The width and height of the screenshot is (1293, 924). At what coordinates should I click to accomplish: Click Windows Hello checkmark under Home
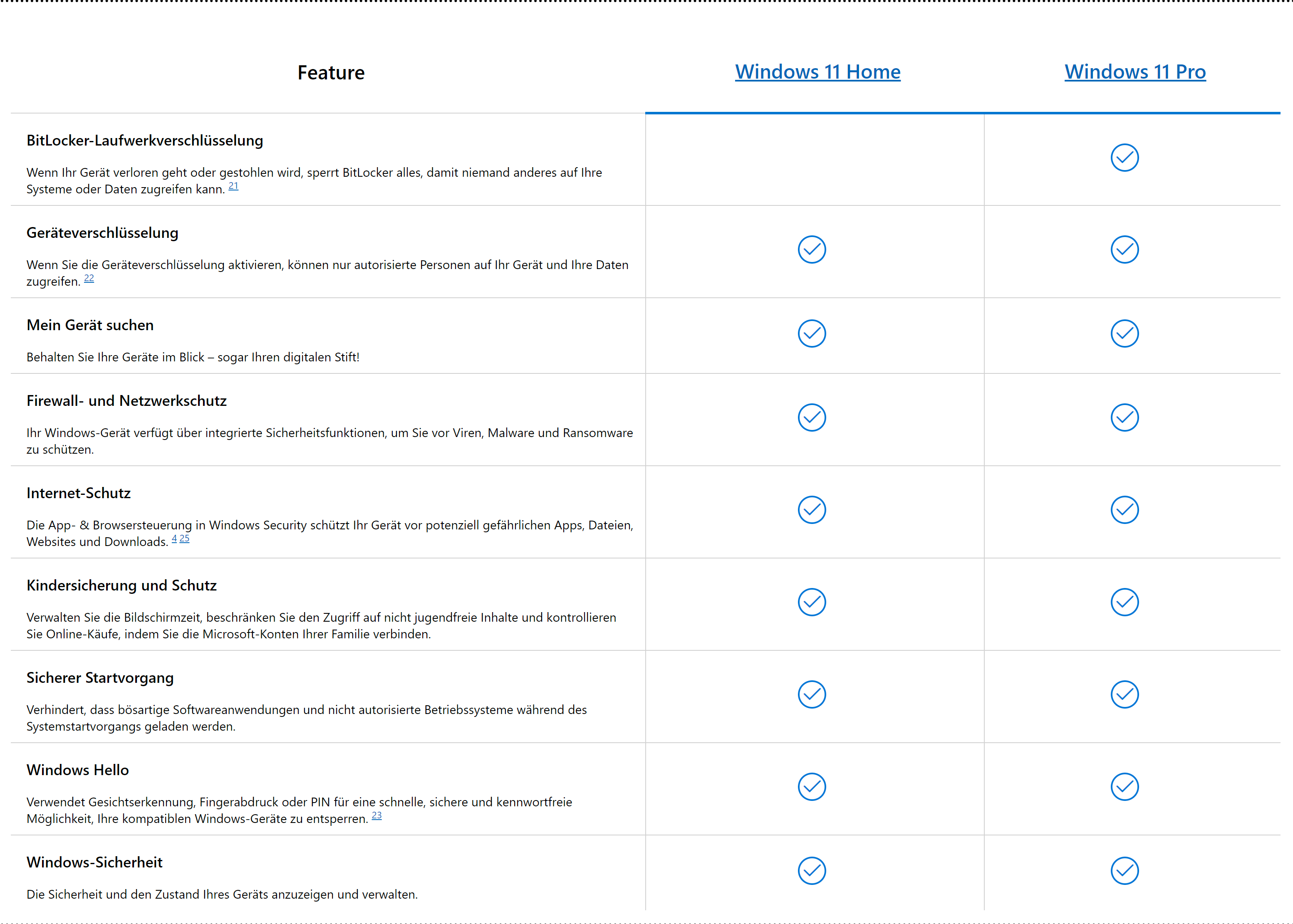812,787
